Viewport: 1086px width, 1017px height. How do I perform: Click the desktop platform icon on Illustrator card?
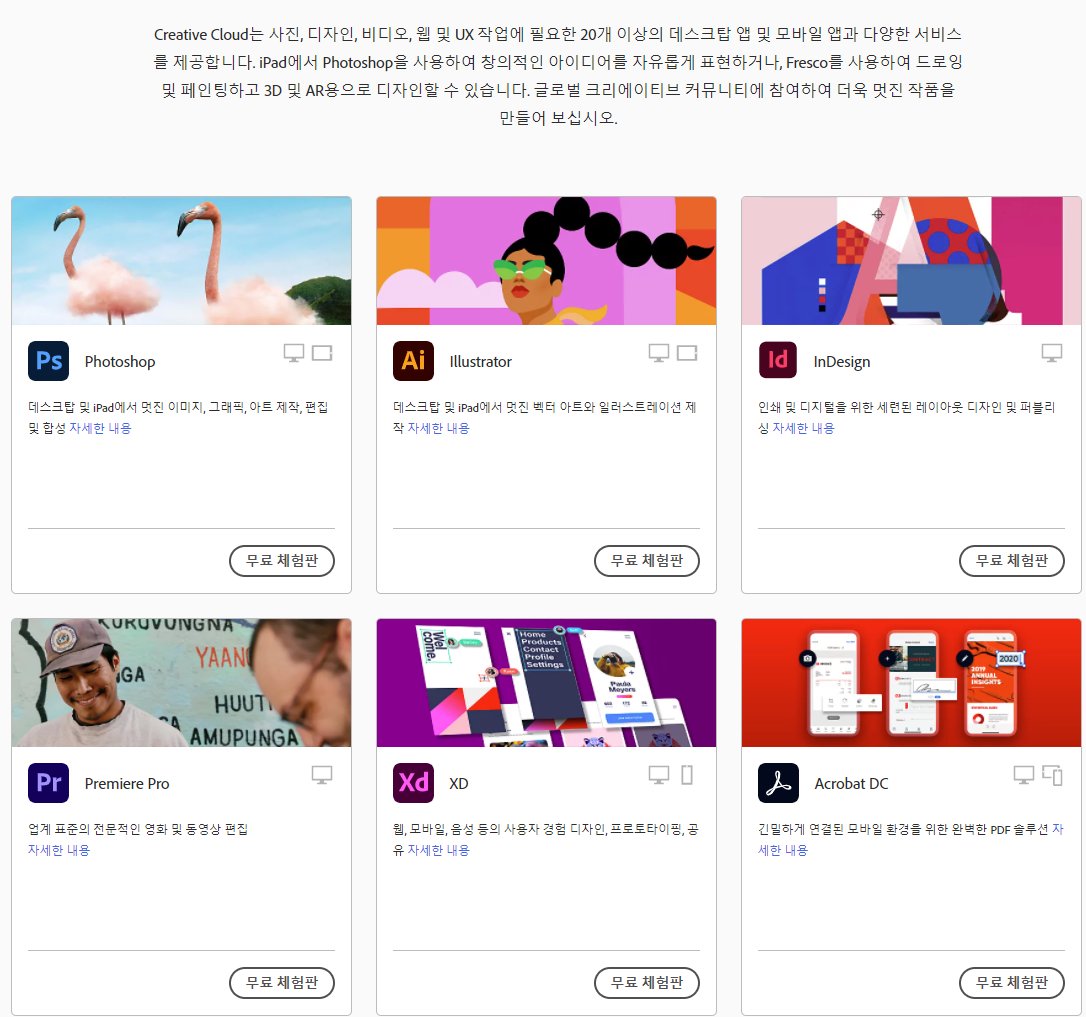tap(659, 353)
